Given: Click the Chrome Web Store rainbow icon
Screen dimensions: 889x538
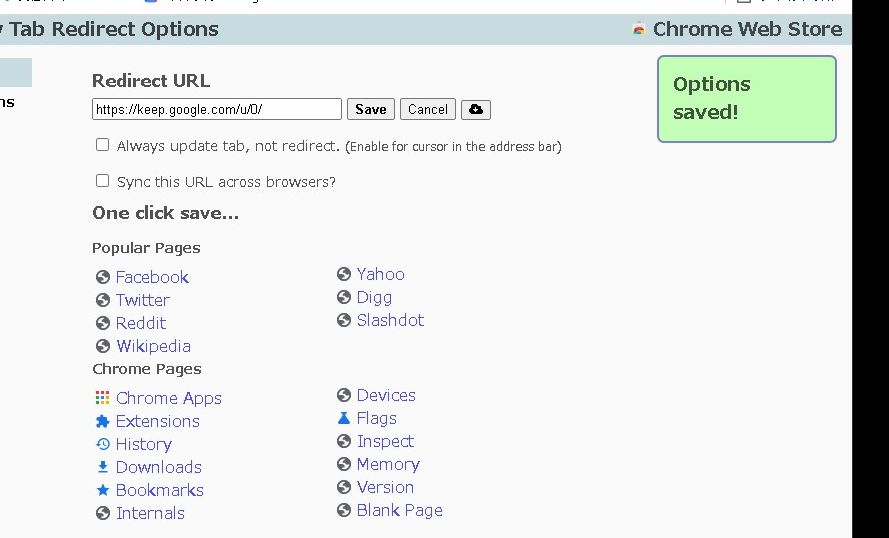Looking at the screenshot, I should point(639,29).
